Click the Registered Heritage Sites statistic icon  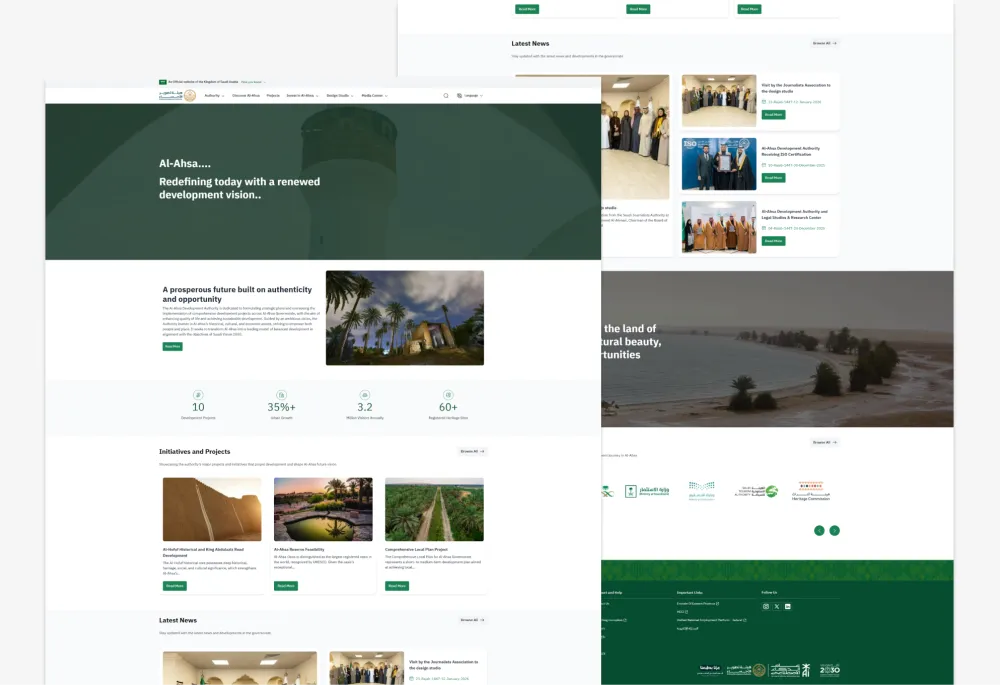coord(448,395)
